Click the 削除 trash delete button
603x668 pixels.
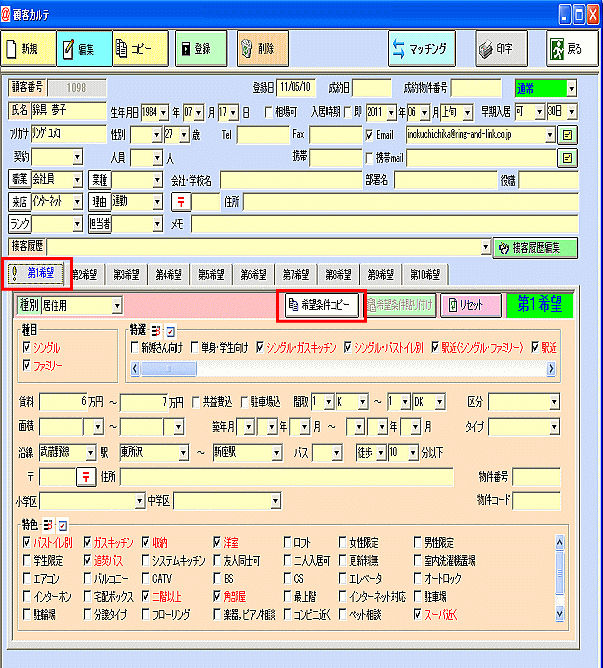263,49
